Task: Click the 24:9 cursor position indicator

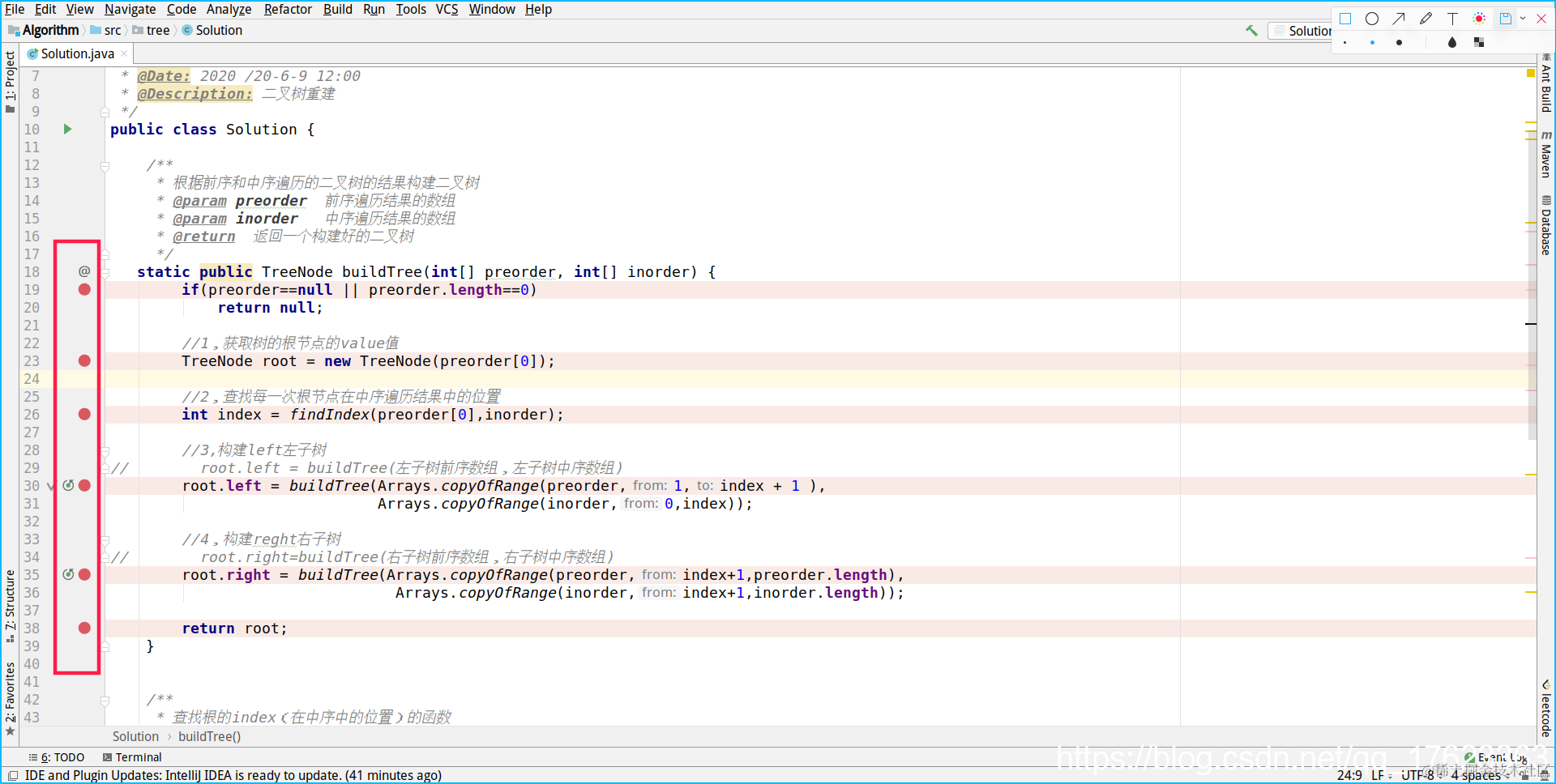Action: (1349, 775)
